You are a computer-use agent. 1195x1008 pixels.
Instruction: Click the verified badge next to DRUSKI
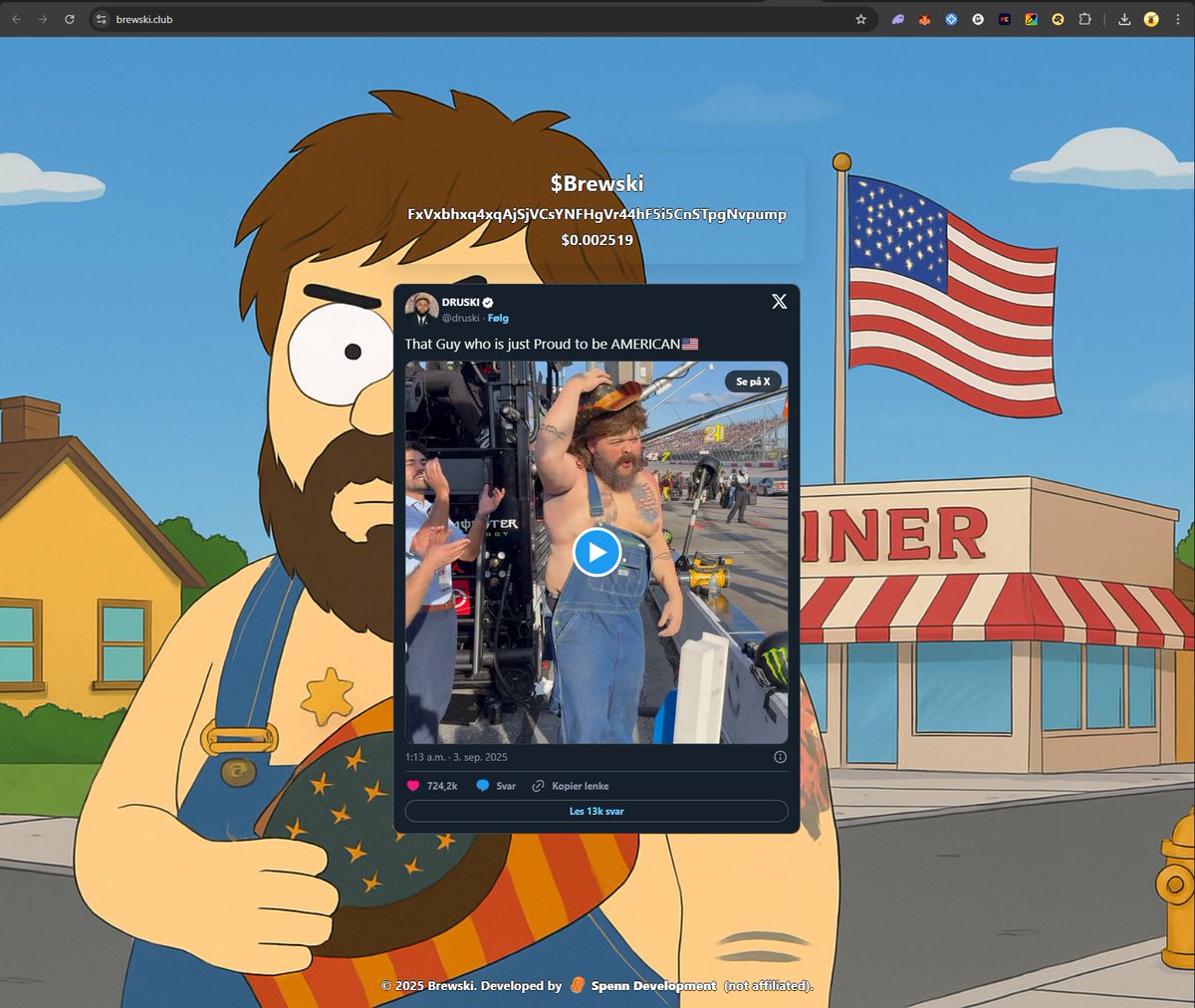(488, 302)
